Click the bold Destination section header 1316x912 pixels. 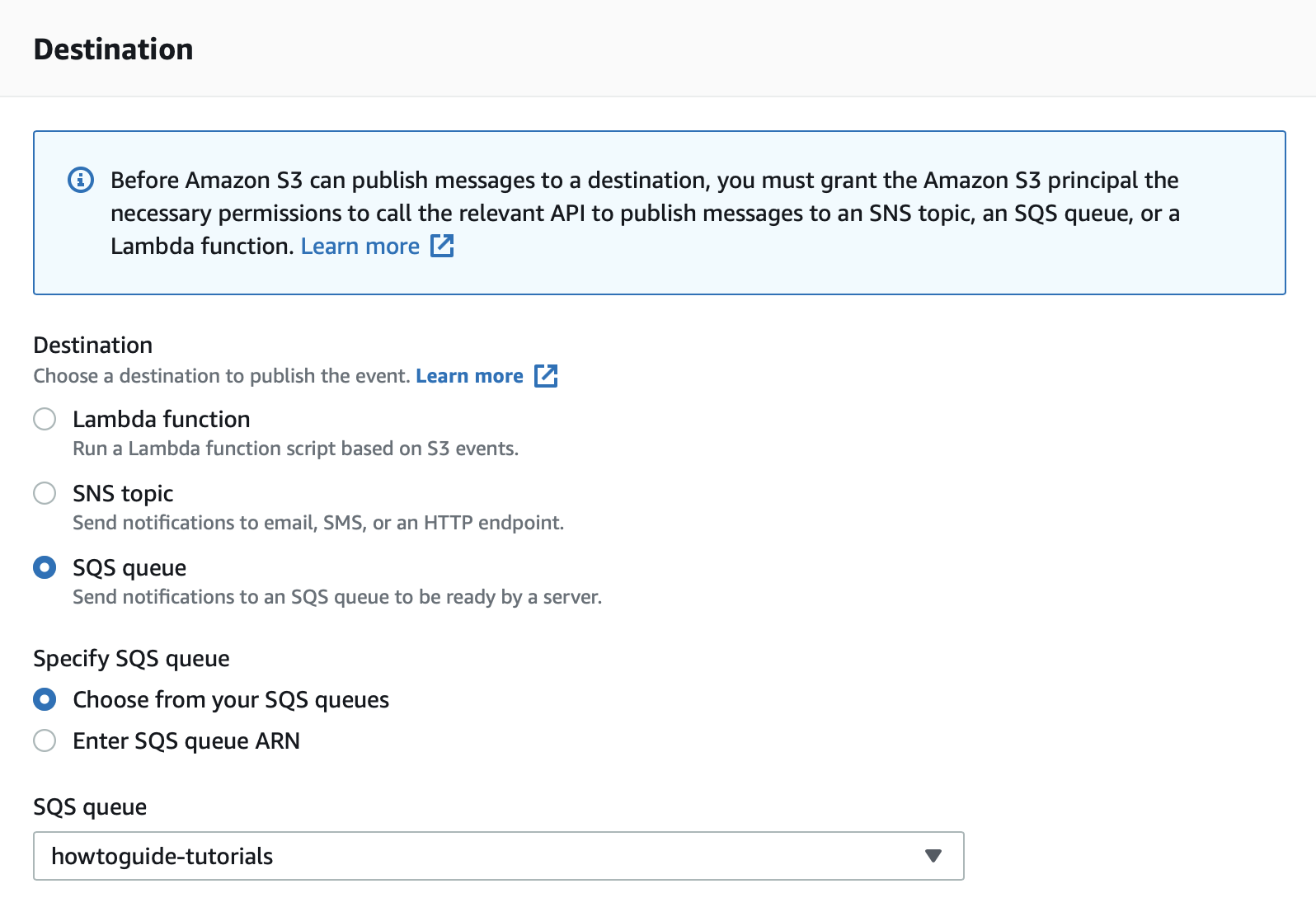(114, 49)
